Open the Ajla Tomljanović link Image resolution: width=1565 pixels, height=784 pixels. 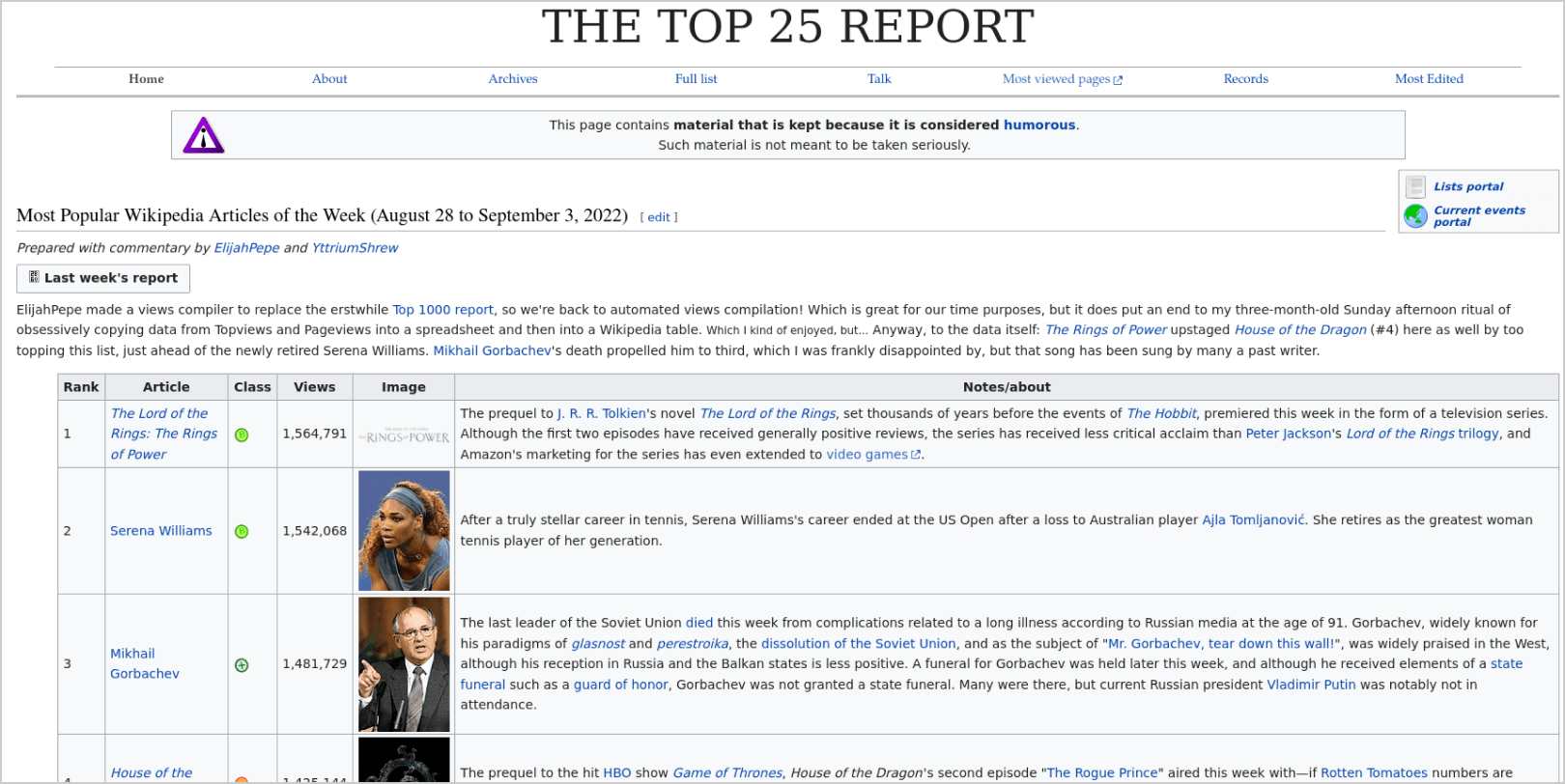pyautogui.click(x=1254, y=520)
